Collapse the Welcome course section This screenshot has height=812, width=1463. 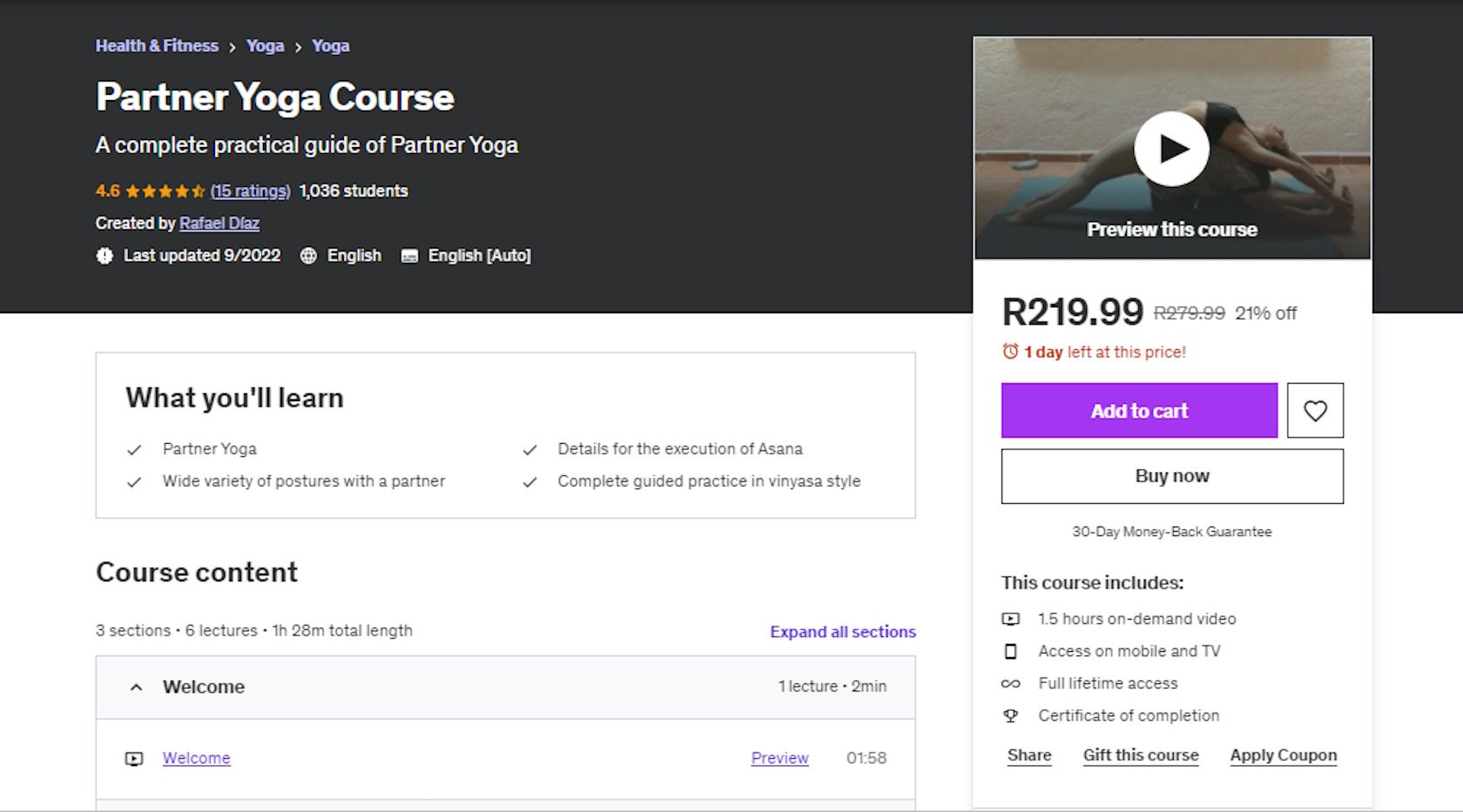coord(137,687)
